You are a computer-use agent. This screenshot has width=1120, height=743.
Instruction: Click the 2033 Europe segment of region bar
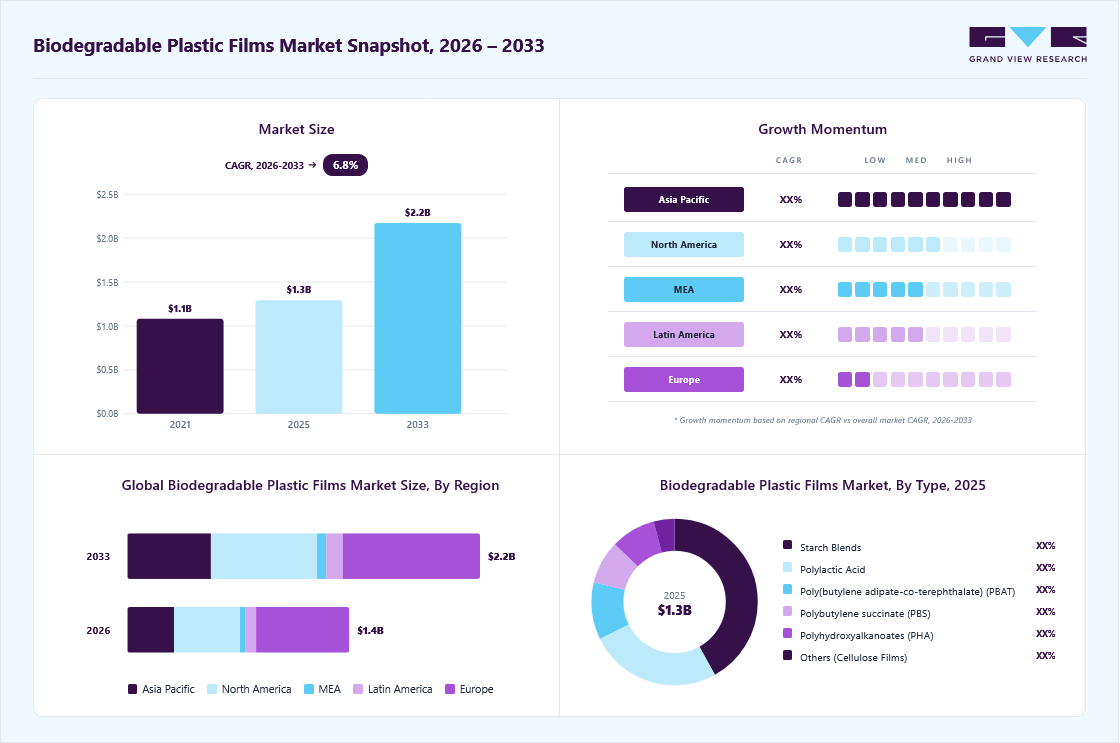[411, 556]
